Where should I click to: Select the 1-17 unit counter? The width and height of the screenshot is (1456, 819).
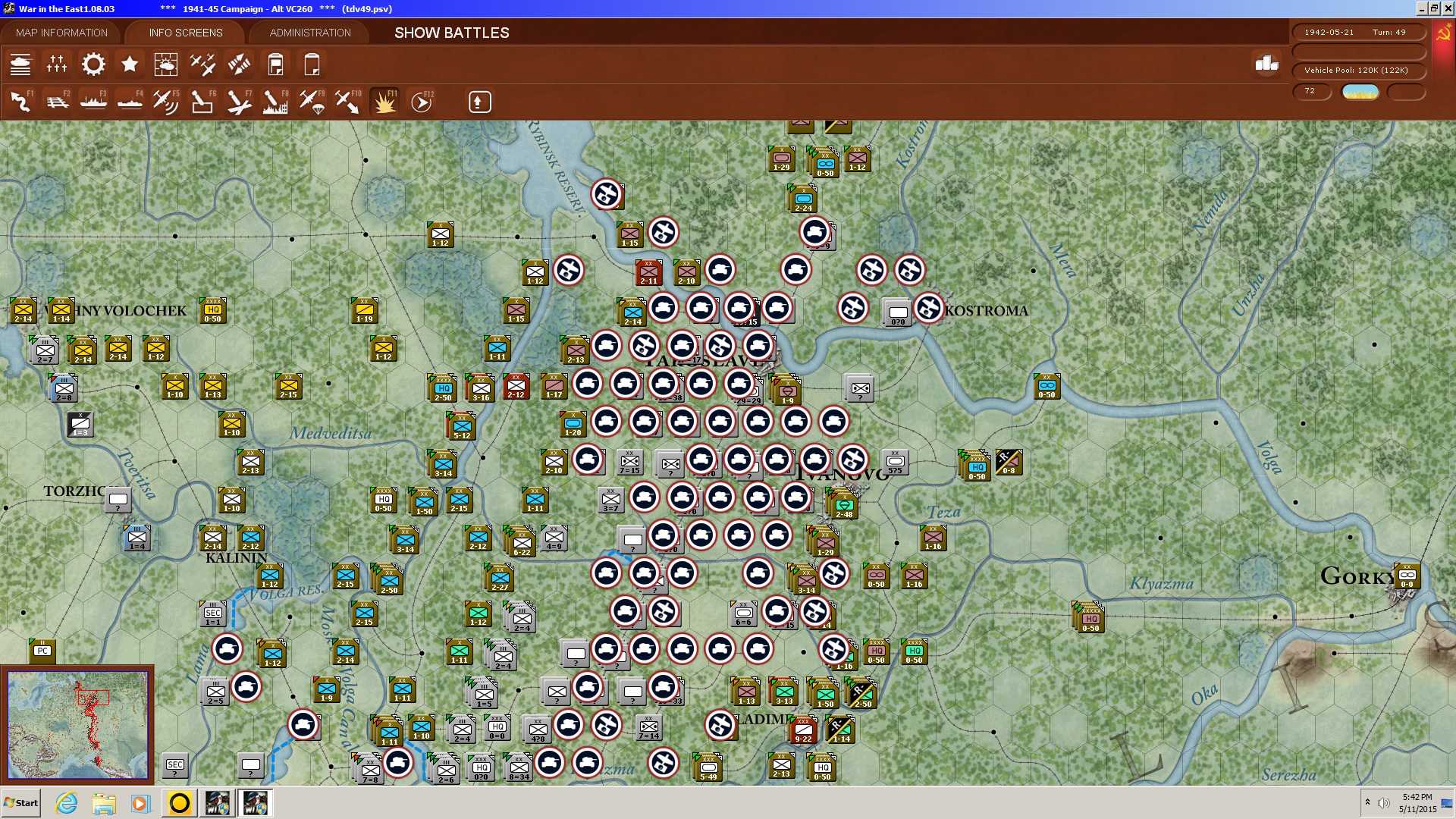(554, 386)
